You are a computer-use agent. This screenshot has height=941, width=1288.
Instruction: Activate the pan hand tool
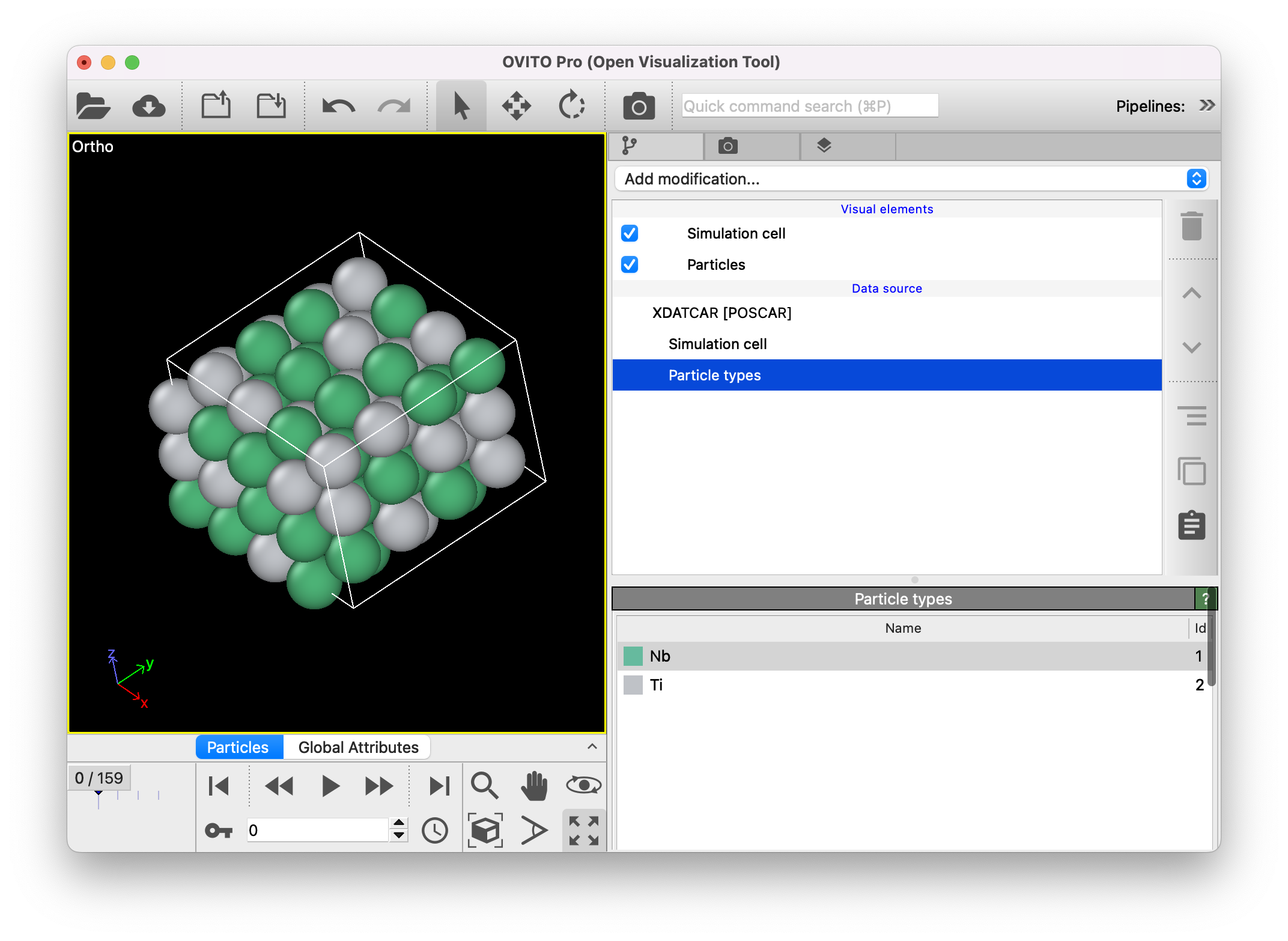pos(533,785)
